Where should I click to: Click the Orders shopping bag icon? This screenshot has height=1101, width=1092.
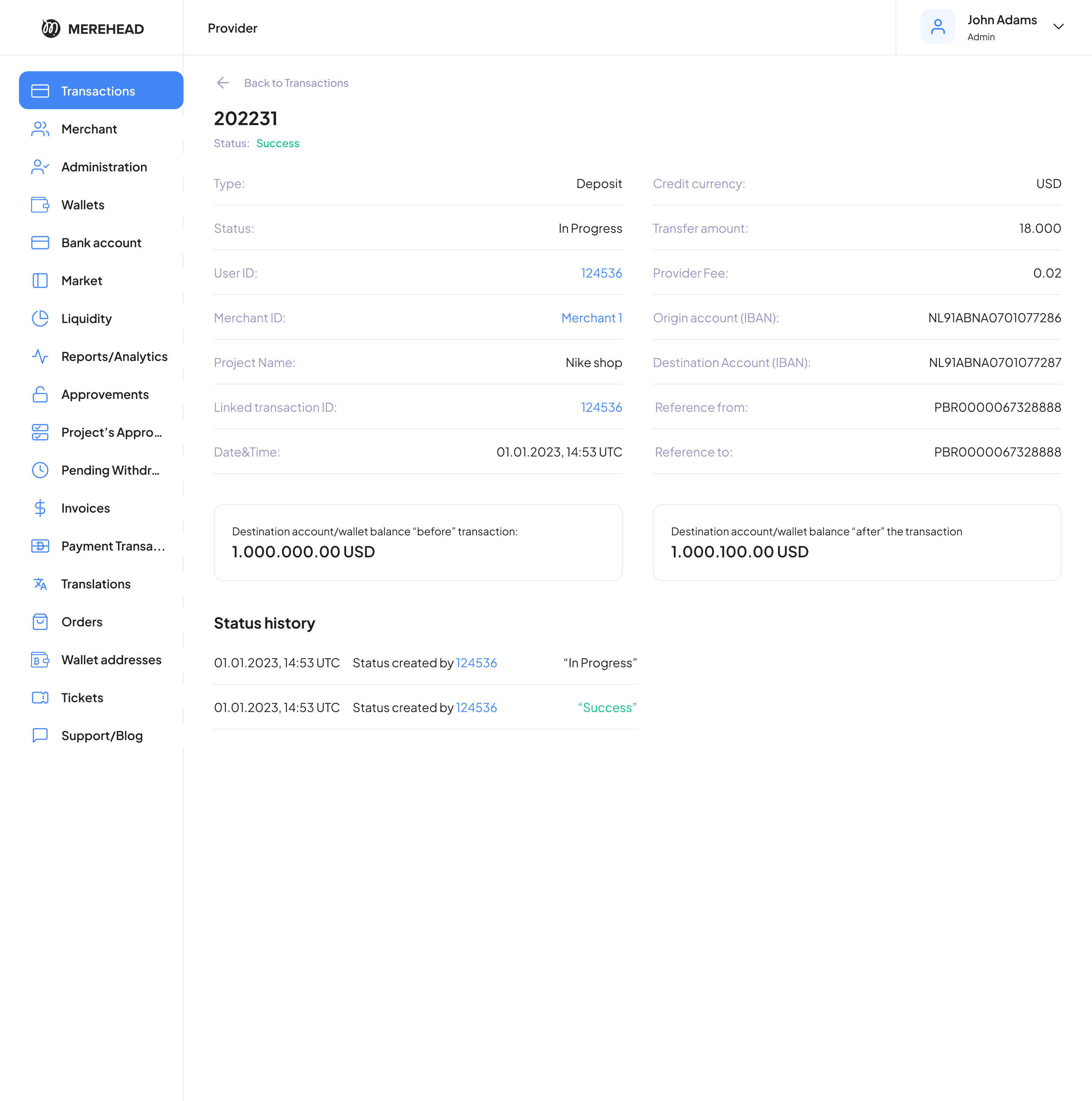click(40, 622)
